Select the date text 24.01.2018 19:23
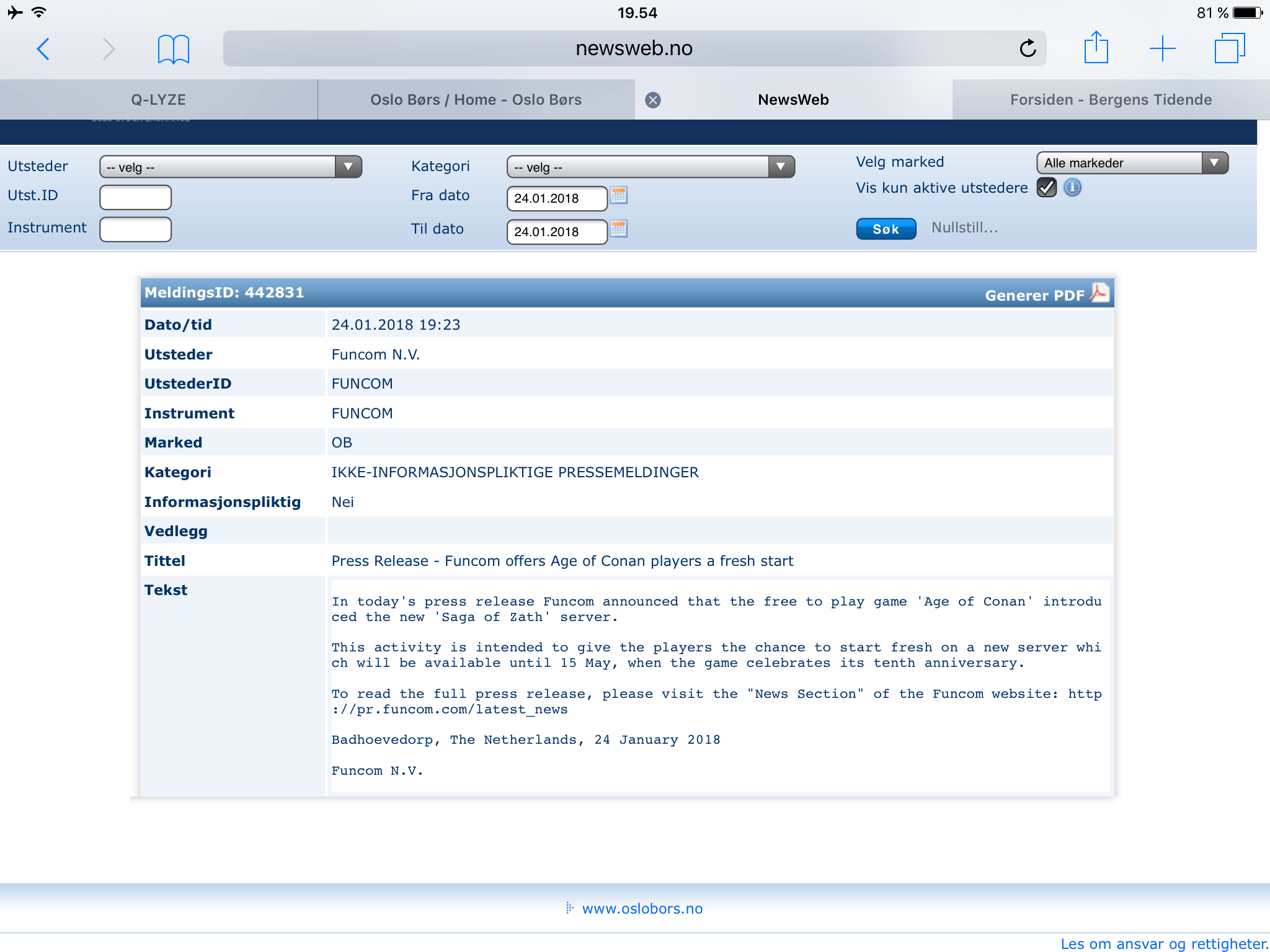 [x=396, y=325]
